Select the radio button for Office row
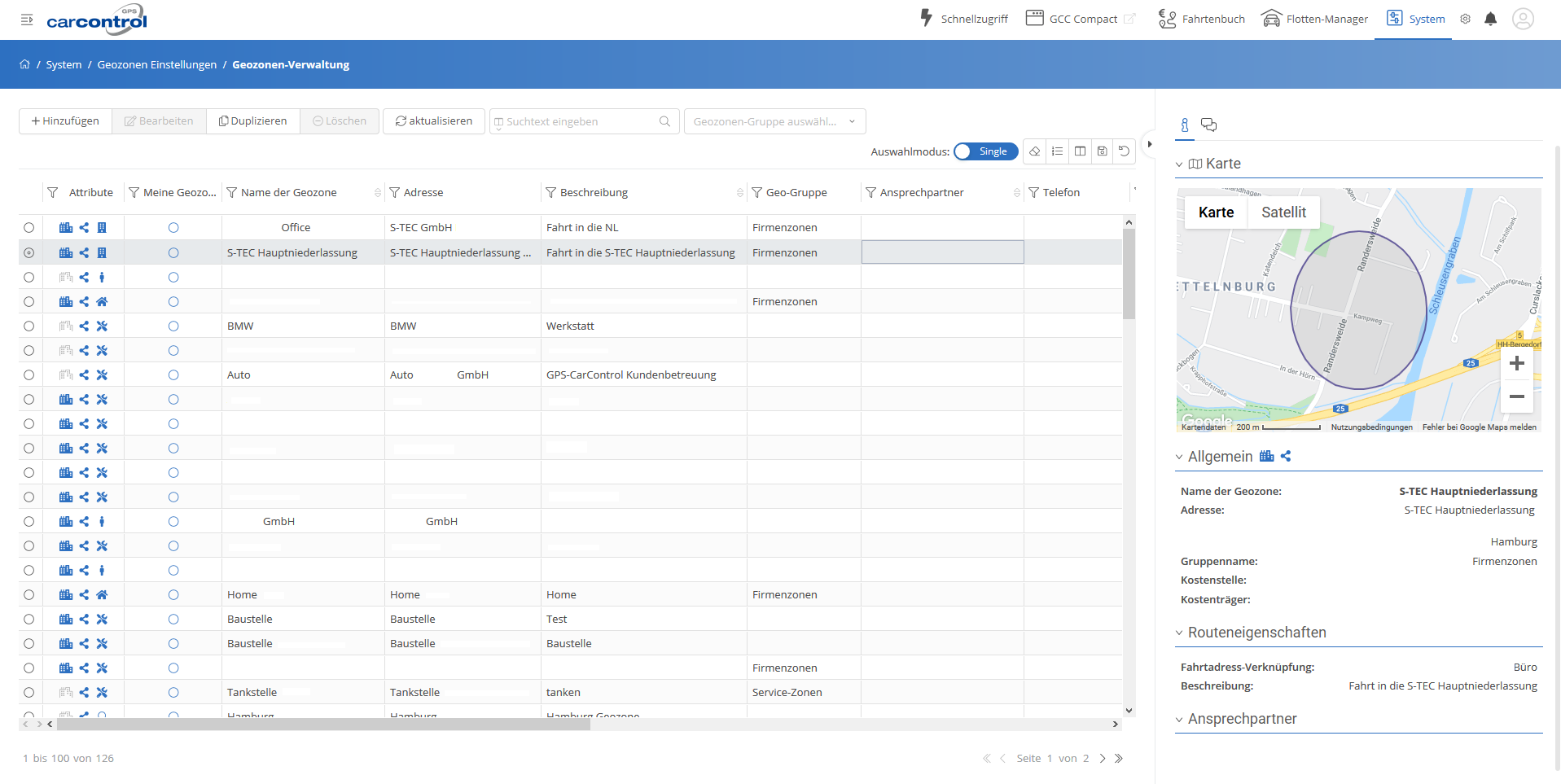Viewport: 1561px width, 784px height. (x=29, y=228)
